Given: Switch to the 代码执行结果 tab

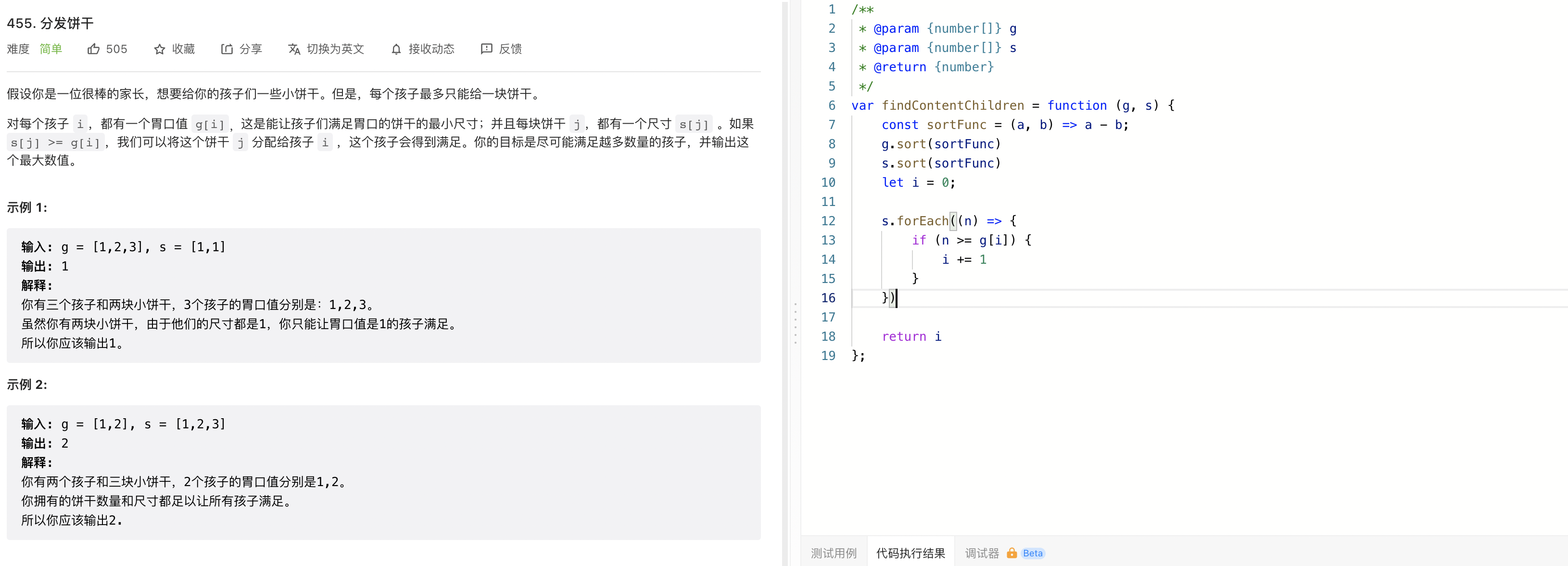Looking at the screenshot, I should (x=910, y=553).
